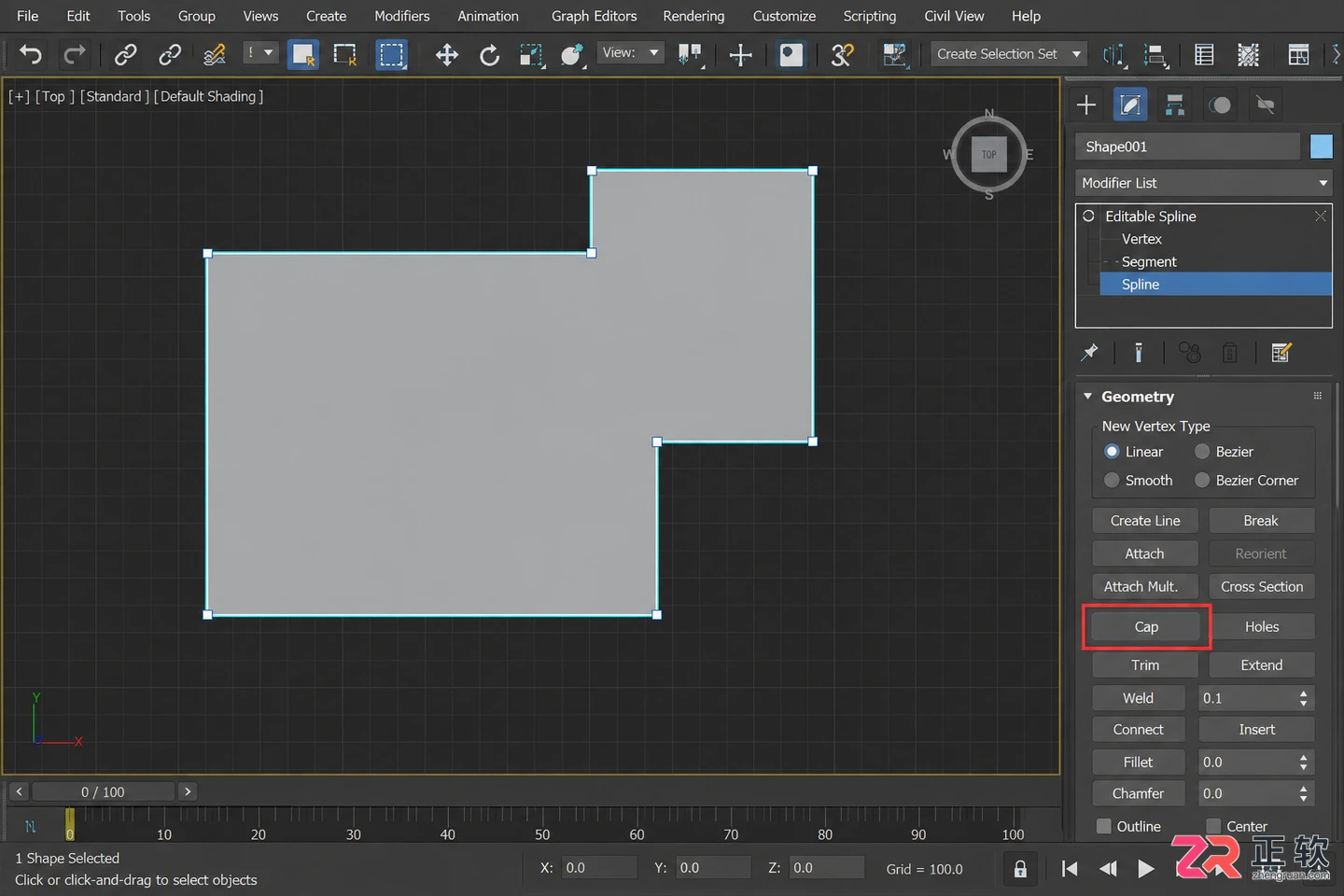Open the Scripting menu

click(x=870, y=16)
